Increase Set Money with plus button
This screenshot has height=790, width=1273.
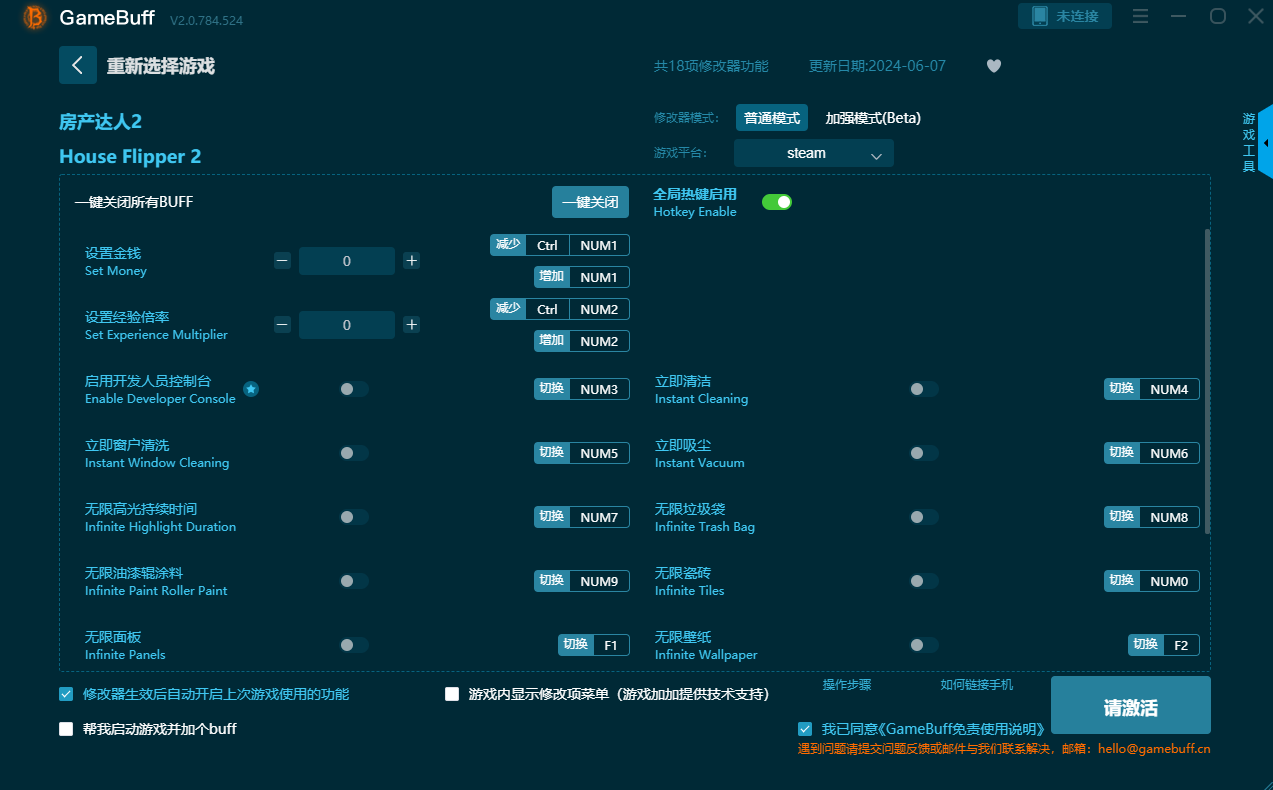411,261
